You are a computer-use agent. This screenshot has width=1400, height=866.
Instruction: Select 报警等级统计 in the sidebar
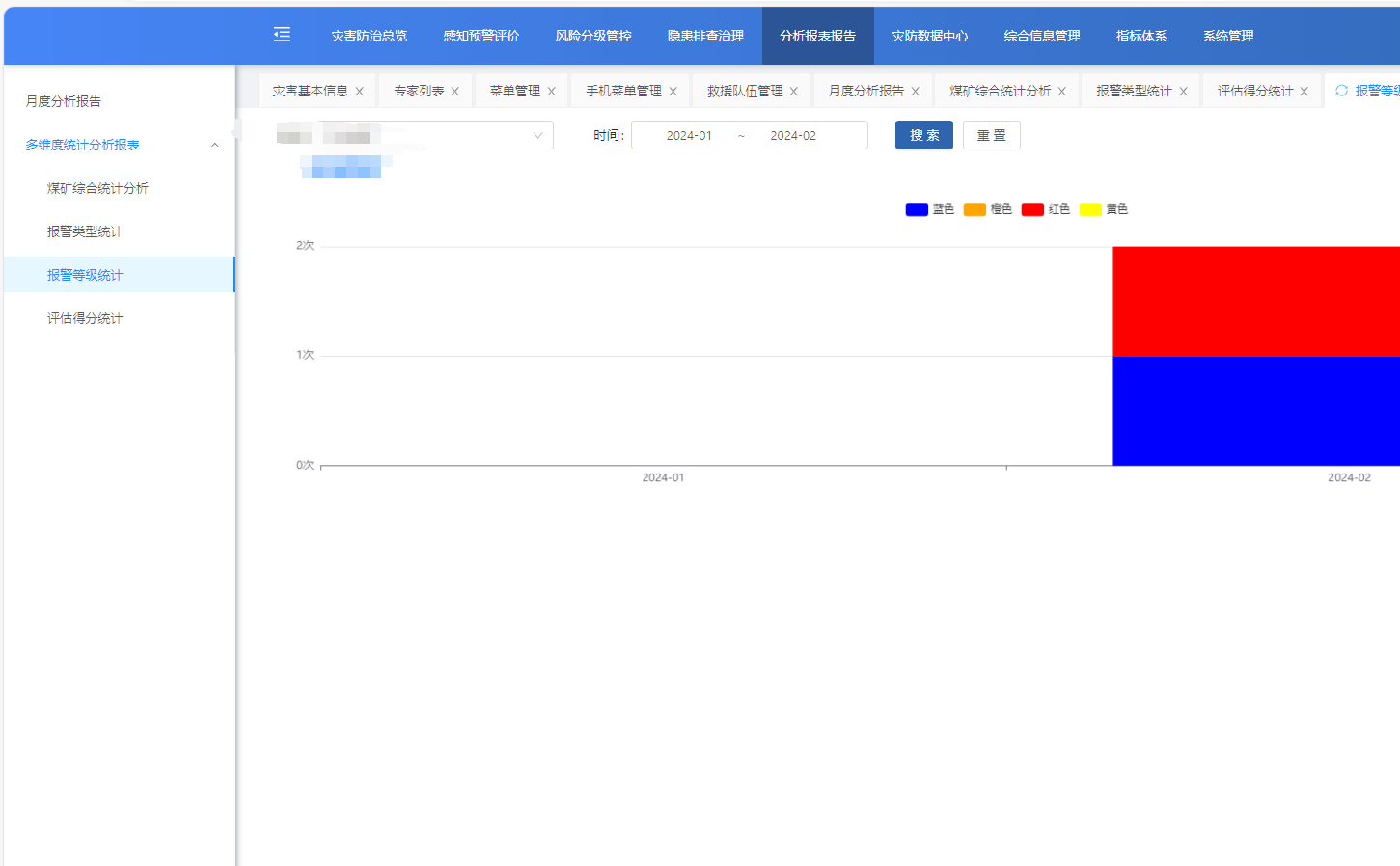[x=120, y=275]
